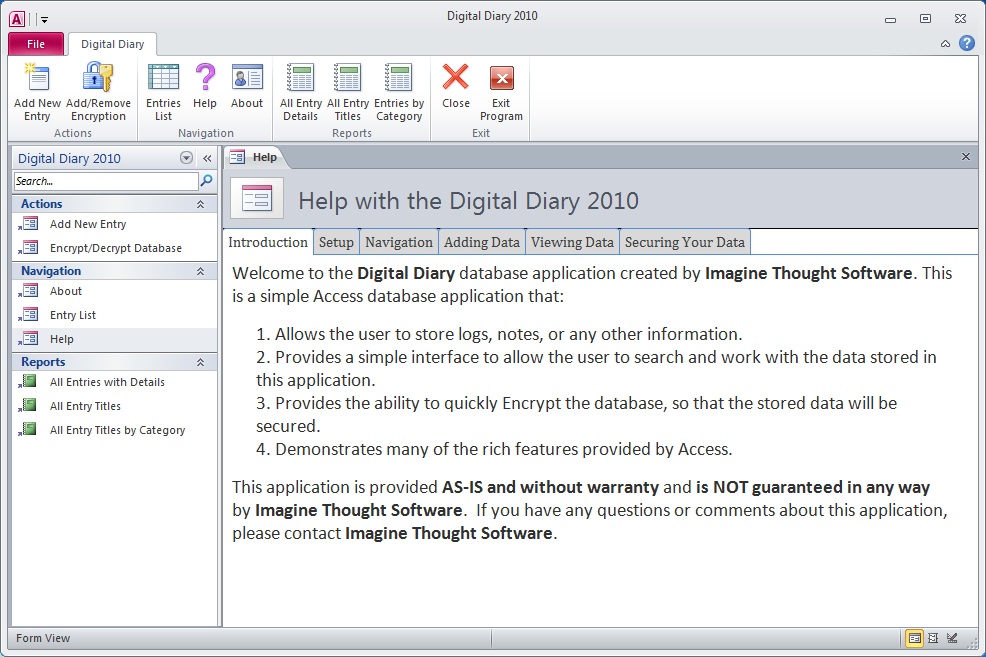Run the All Entry Titles report from the ribbon
This screenshot has height=657, width=986.
[x=348, y=92]
